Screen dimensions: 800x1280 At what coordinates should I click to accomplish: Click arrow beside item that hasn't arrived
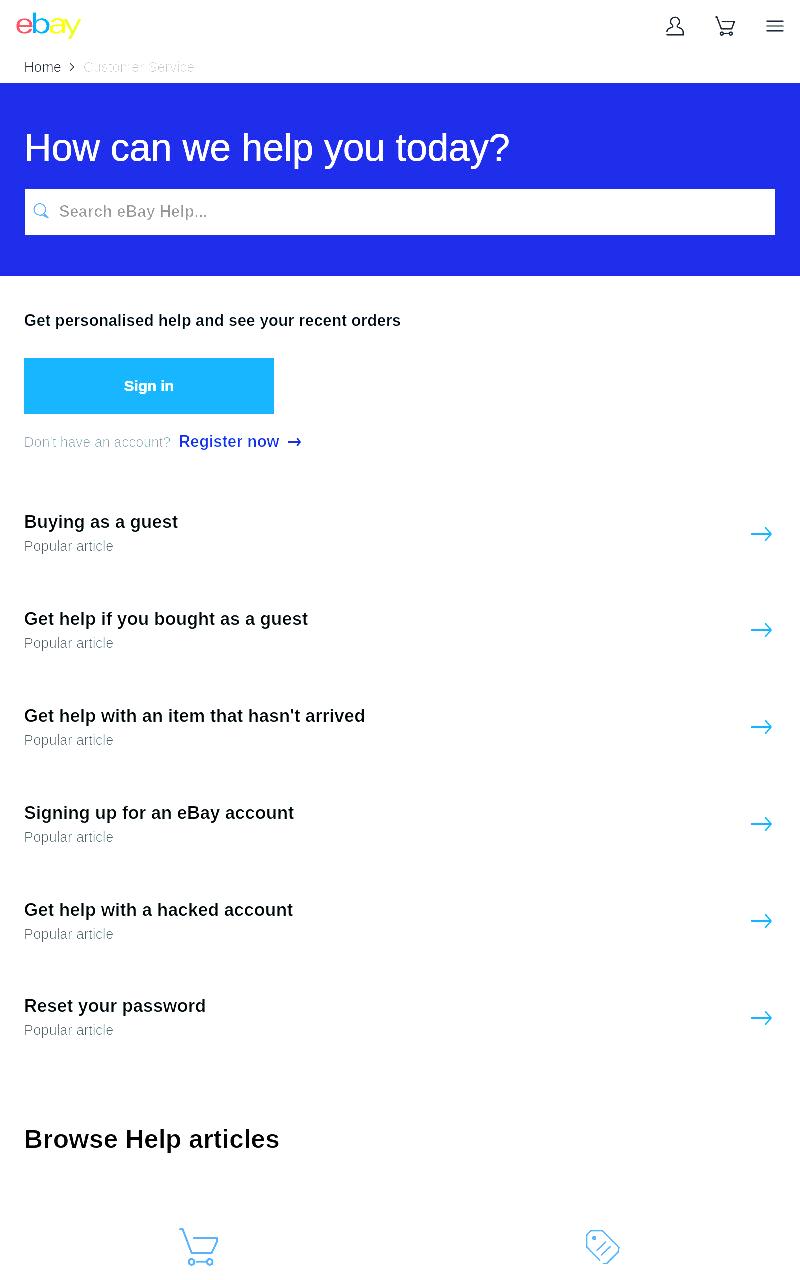coord(761,727)
